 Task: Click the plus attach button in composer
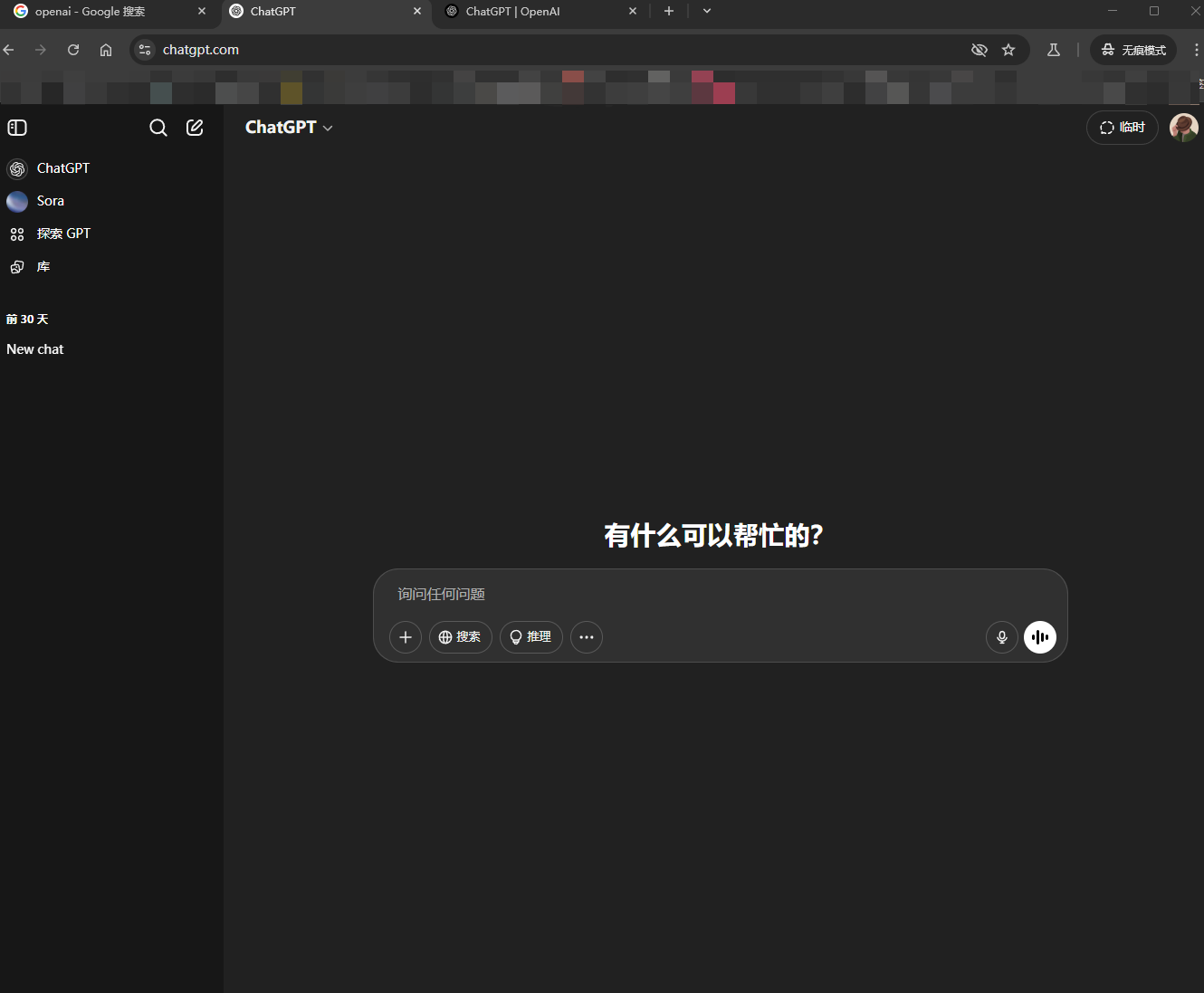[406, 637]
